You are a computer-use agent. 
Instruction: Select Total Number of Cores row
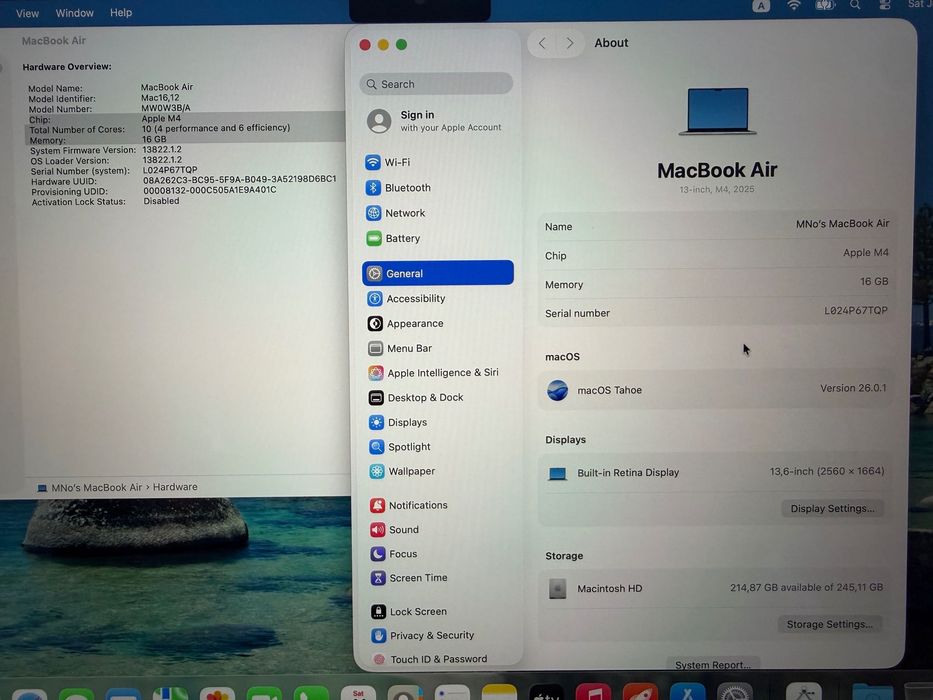click(x=184, y=129)
